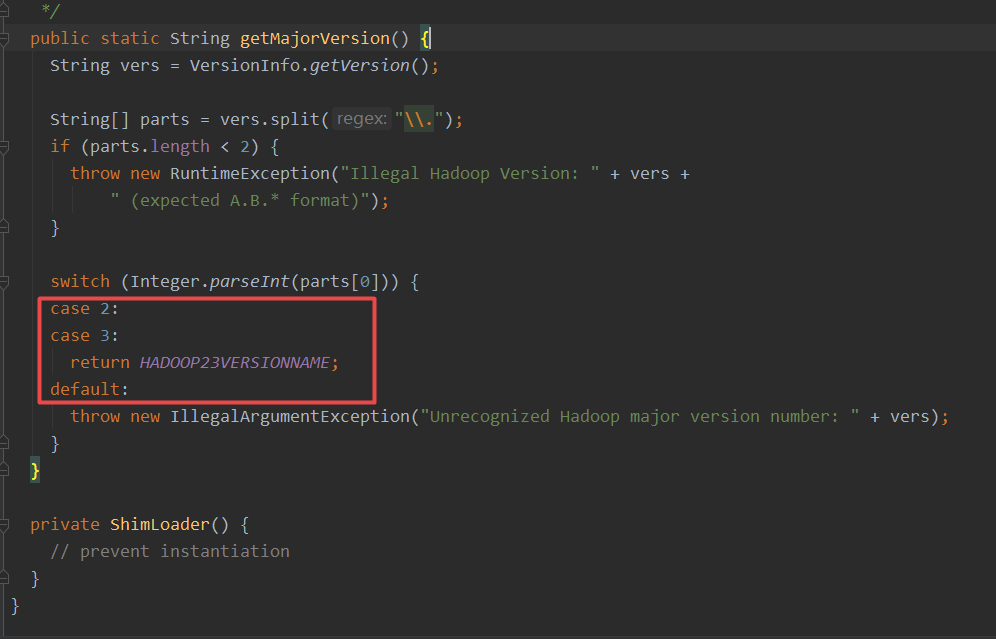Click the highlighted opening brace after getMajorVersion()

[x=425, y=39]
